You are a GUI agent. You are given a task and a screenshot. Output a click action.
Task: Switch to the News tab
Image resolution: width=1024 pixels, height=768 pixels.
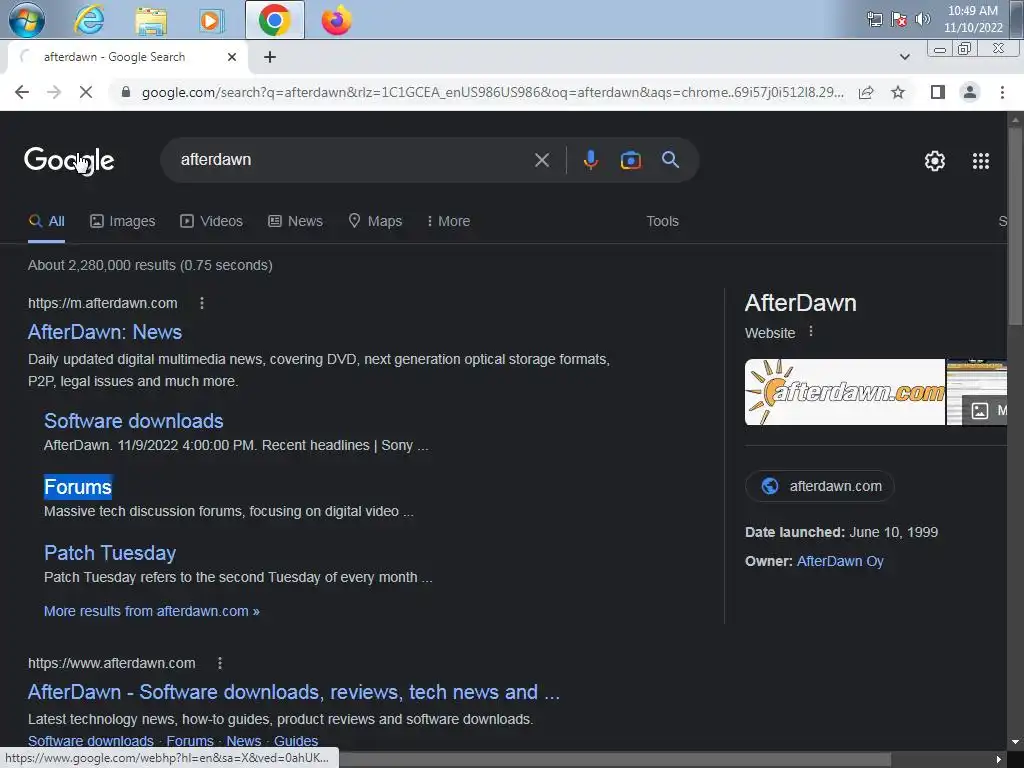point(295,221)
